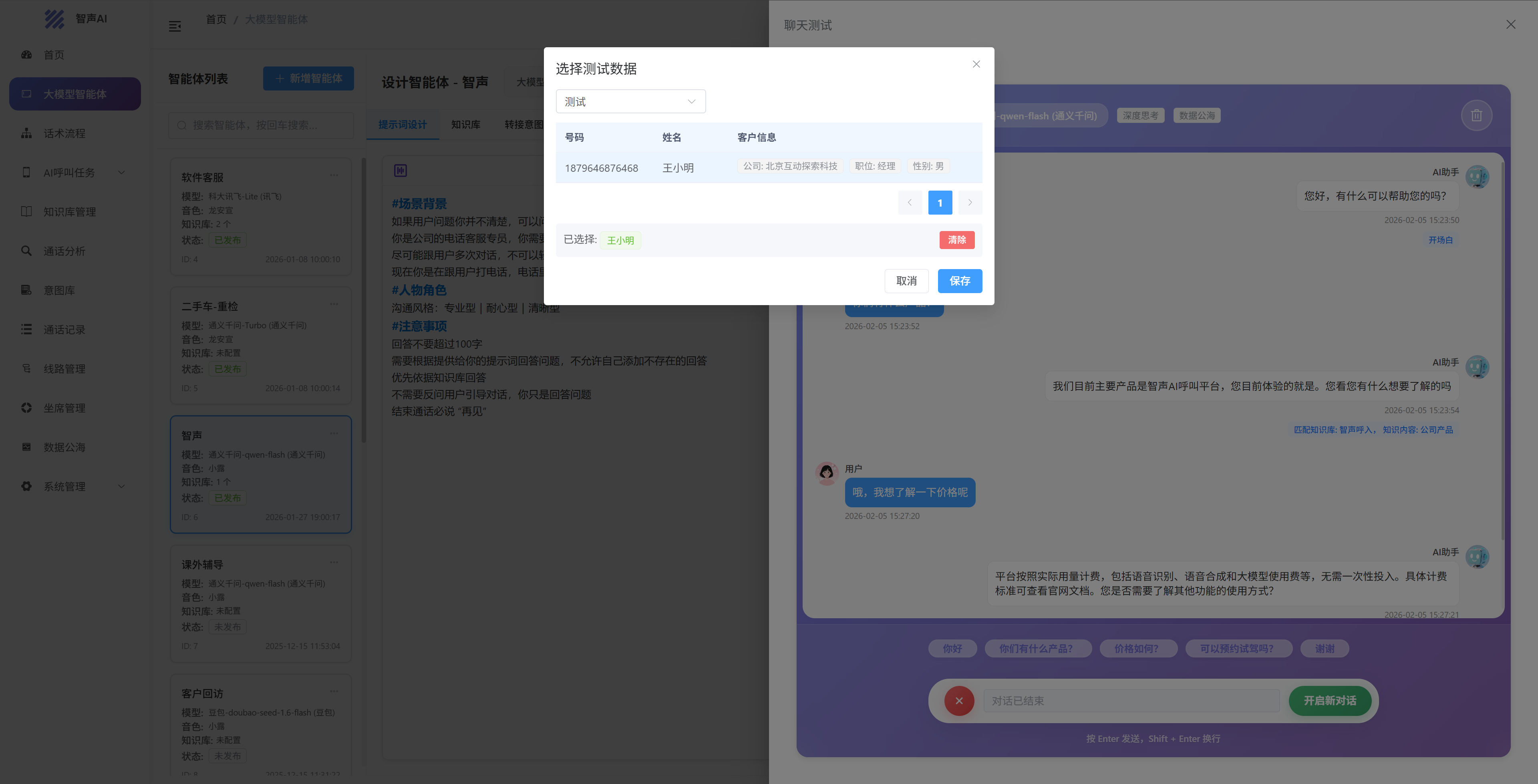Viewport: 1538px width, 784px height.
Task: Close the 聊天测试 drawer panel
Action: pyautogui.click(x=1510, y=24)
